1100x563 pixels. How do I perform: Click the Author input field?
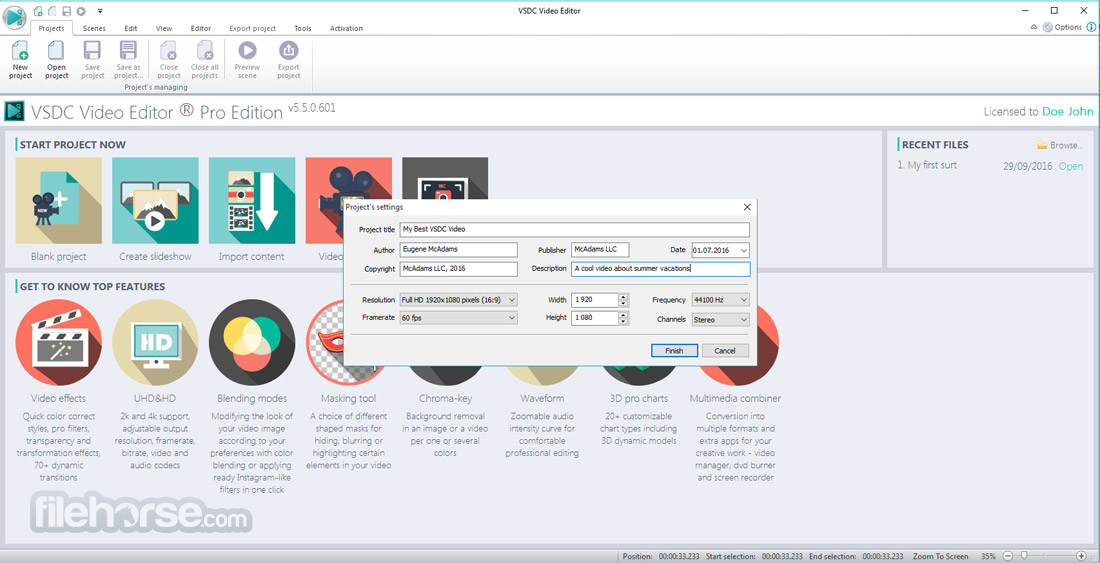click(458, 250)
